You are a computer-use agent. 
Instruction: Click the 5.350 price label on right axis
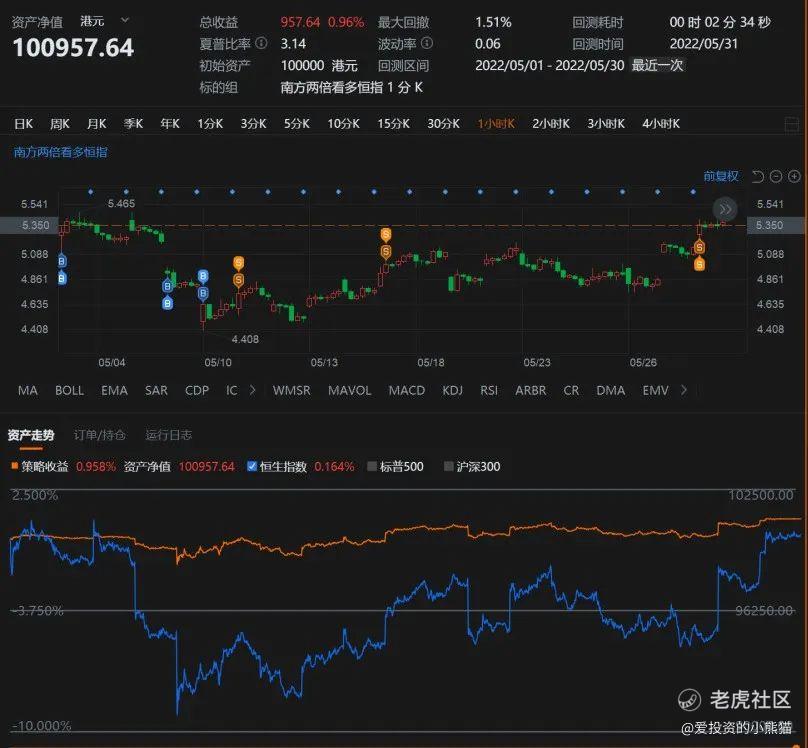click(x=769, y=226)
